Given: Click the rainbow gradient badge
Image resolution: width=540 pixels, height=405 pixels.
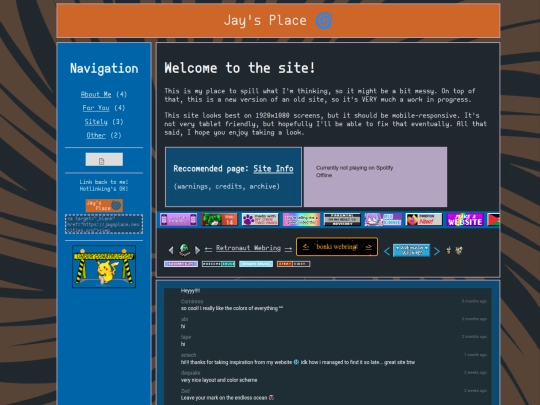Looking at the screenshot, I should tap(301, 219).
